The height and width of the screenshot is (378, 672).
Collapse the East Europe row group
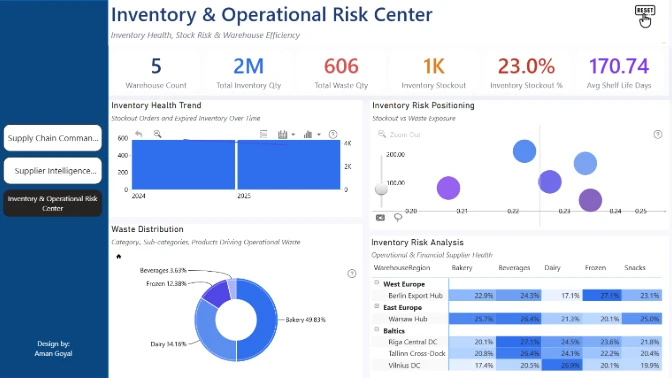pos(377,306)
